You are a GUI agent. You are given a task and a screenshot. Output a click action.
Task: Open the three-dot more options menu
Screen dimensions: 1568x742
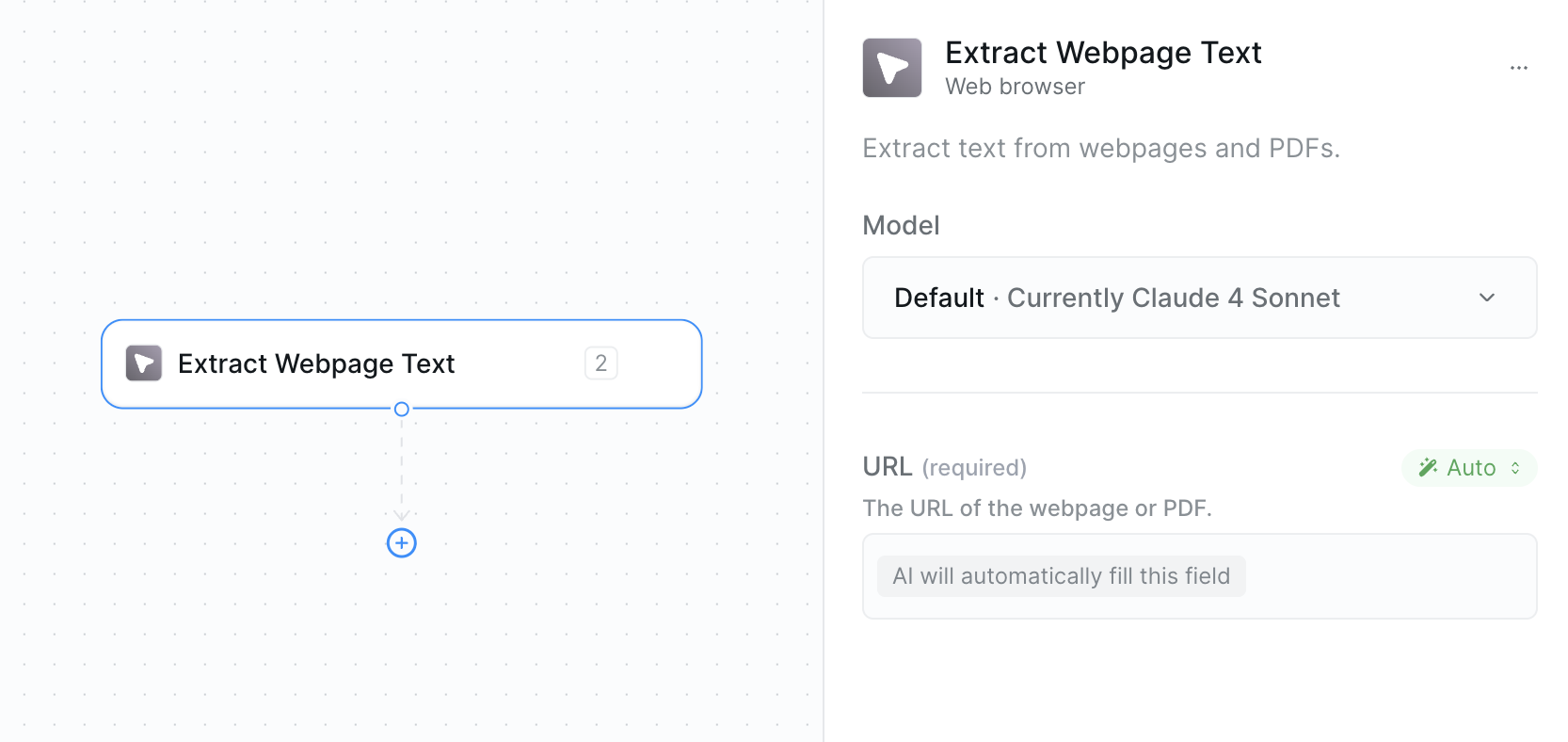(x=1518, y=68)
